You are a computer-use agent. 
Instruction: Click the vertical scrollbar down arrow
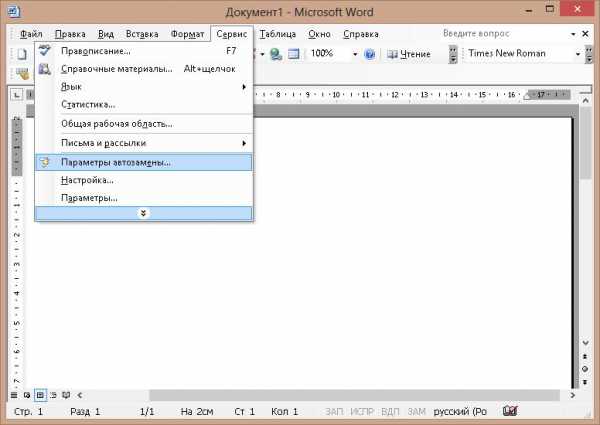[x=585, y=343]
